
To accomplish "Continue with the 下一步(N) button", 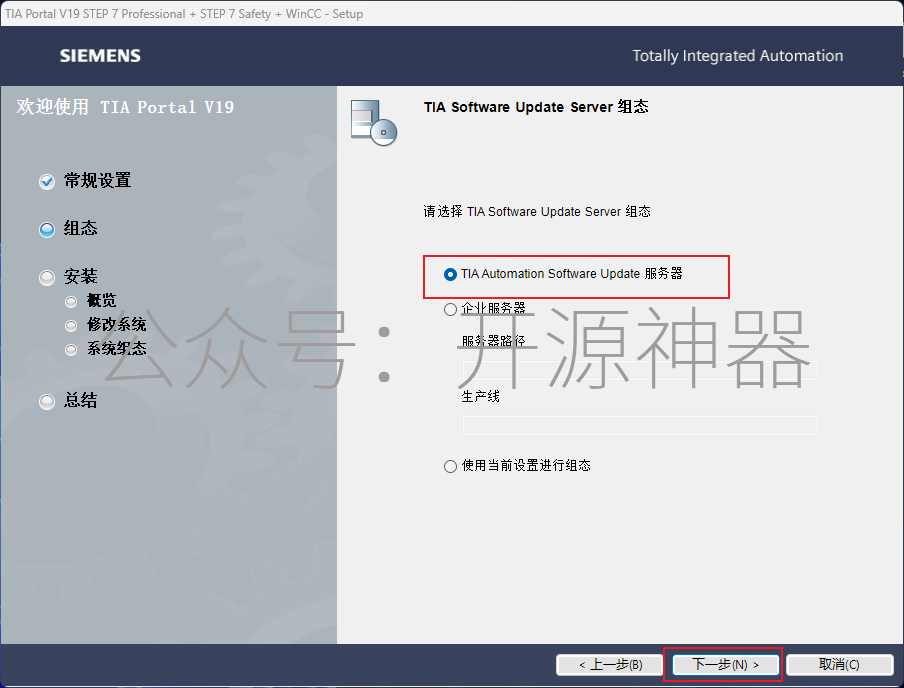I will pos(725,665).
